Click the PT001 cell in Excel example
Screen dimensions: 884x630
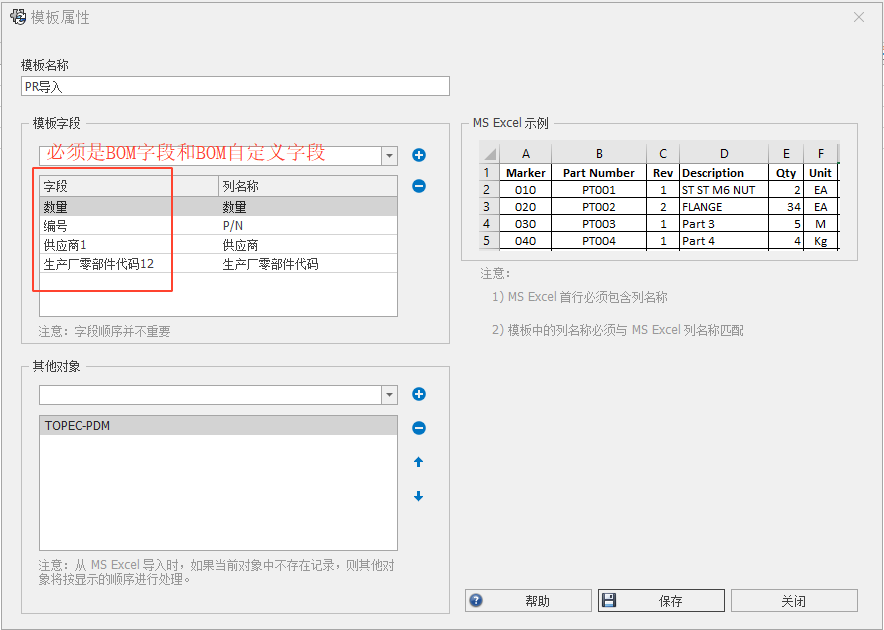(x=599, y=190)
